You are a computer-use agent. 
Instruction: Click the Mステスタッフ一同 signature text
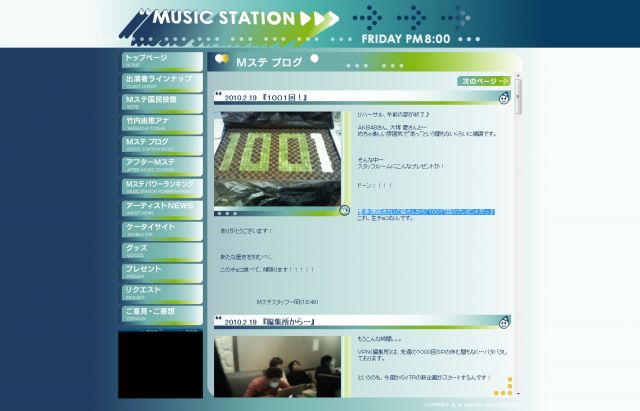(x=287, y=302)
